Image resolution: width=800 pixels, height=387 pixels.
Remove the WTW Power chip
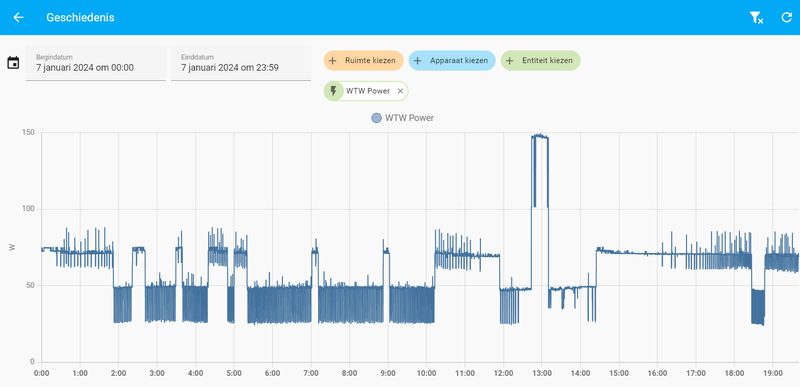pos(400,91)
